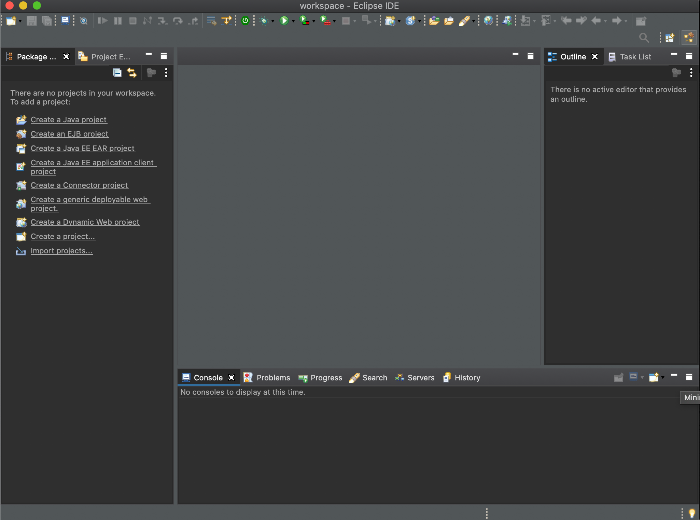Click the Back navigation arrow

[596, 21]
